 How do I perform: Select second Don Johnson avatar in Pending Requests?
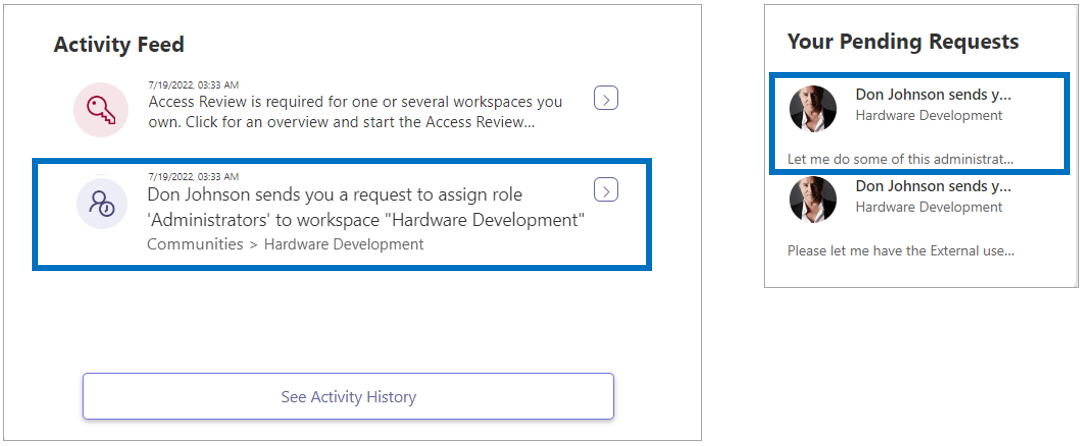click(813, 199)
